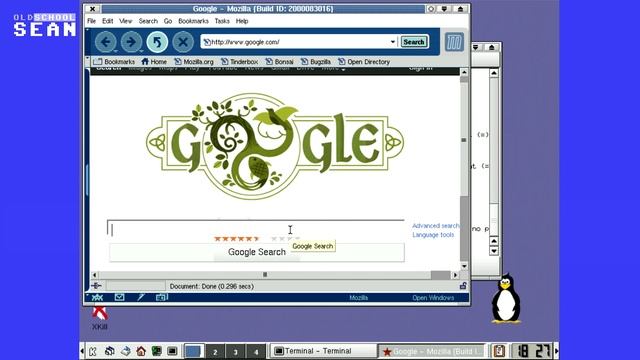The image size is (640, 360).
Task: Open the Go menu
Action: click(x=168, y=21)
